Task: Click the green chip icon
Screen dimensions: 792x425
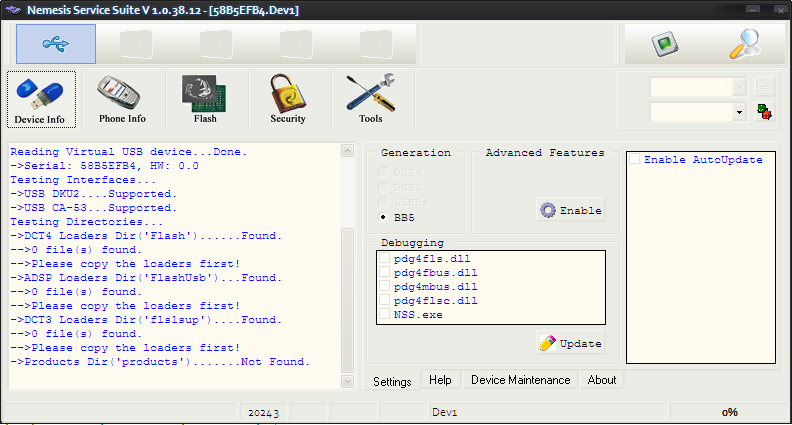Action: (x=665, y=44)
